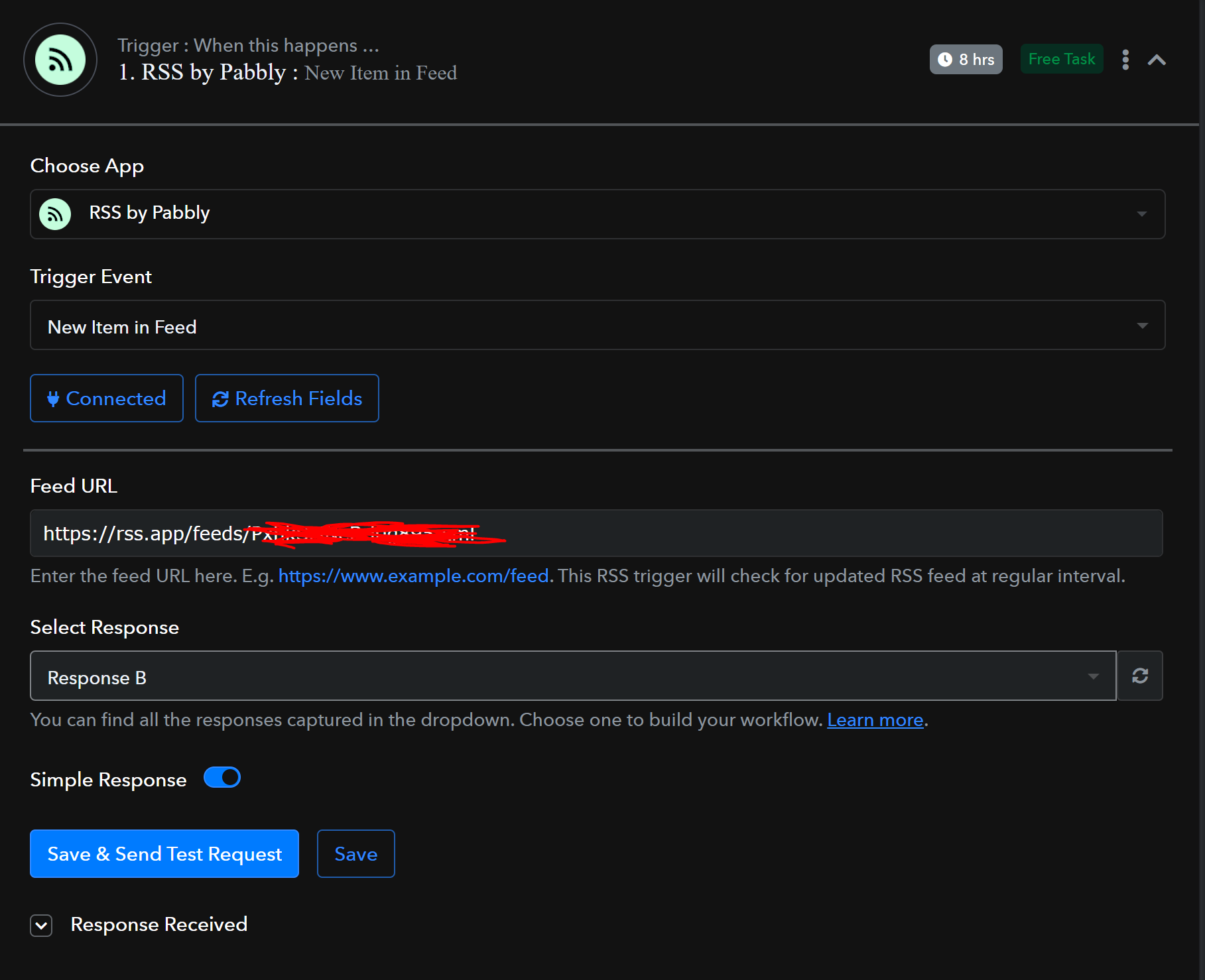Click the 'Trigger : When this happens ...' heading

click(249, 45)
